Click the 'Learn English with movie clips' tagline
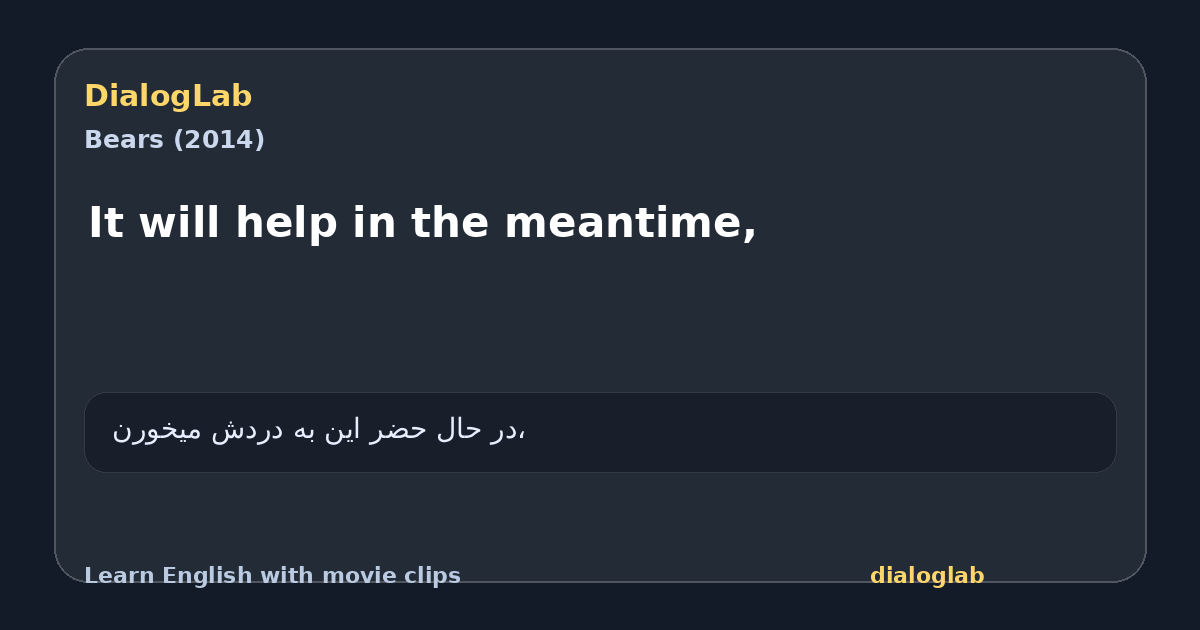Screen dimensions: 1200x630 coord(272,576)
